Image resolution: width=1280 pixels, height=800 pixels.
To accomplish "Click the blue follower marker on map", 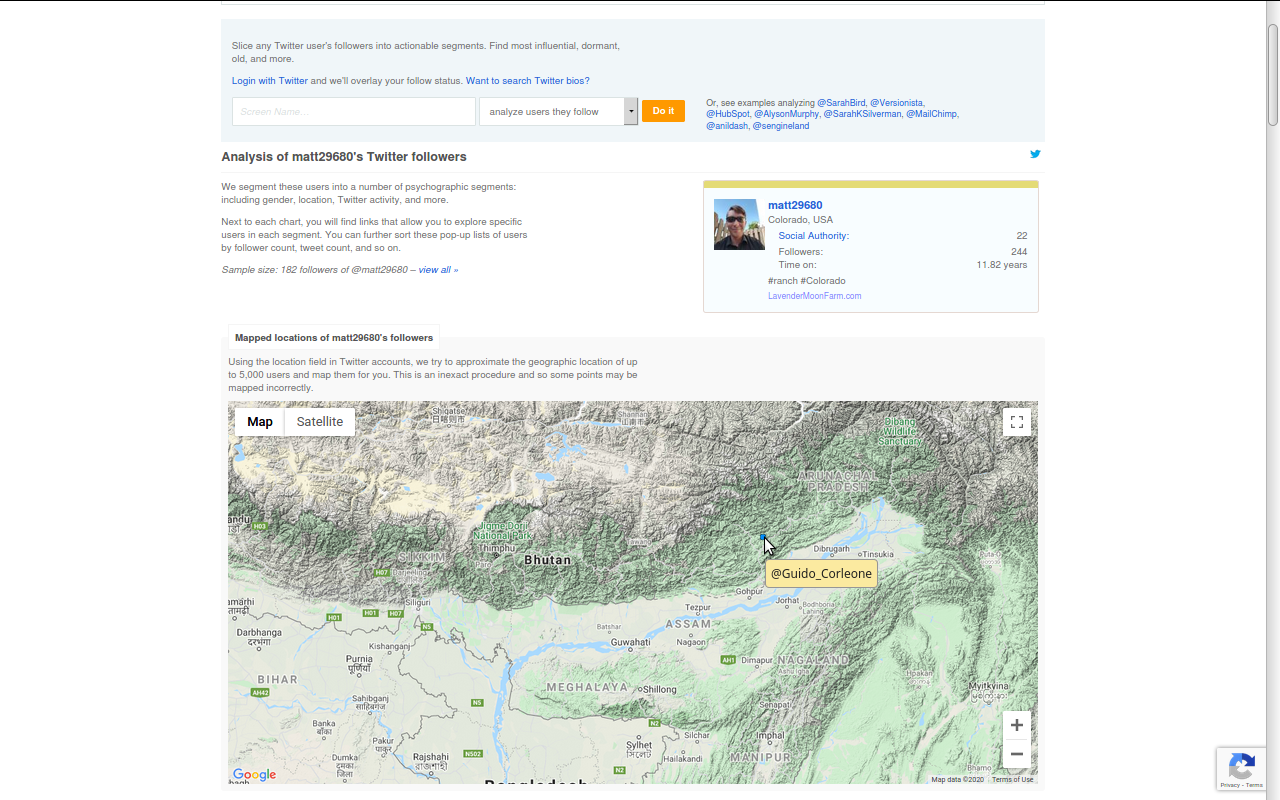I will [763, 537].
